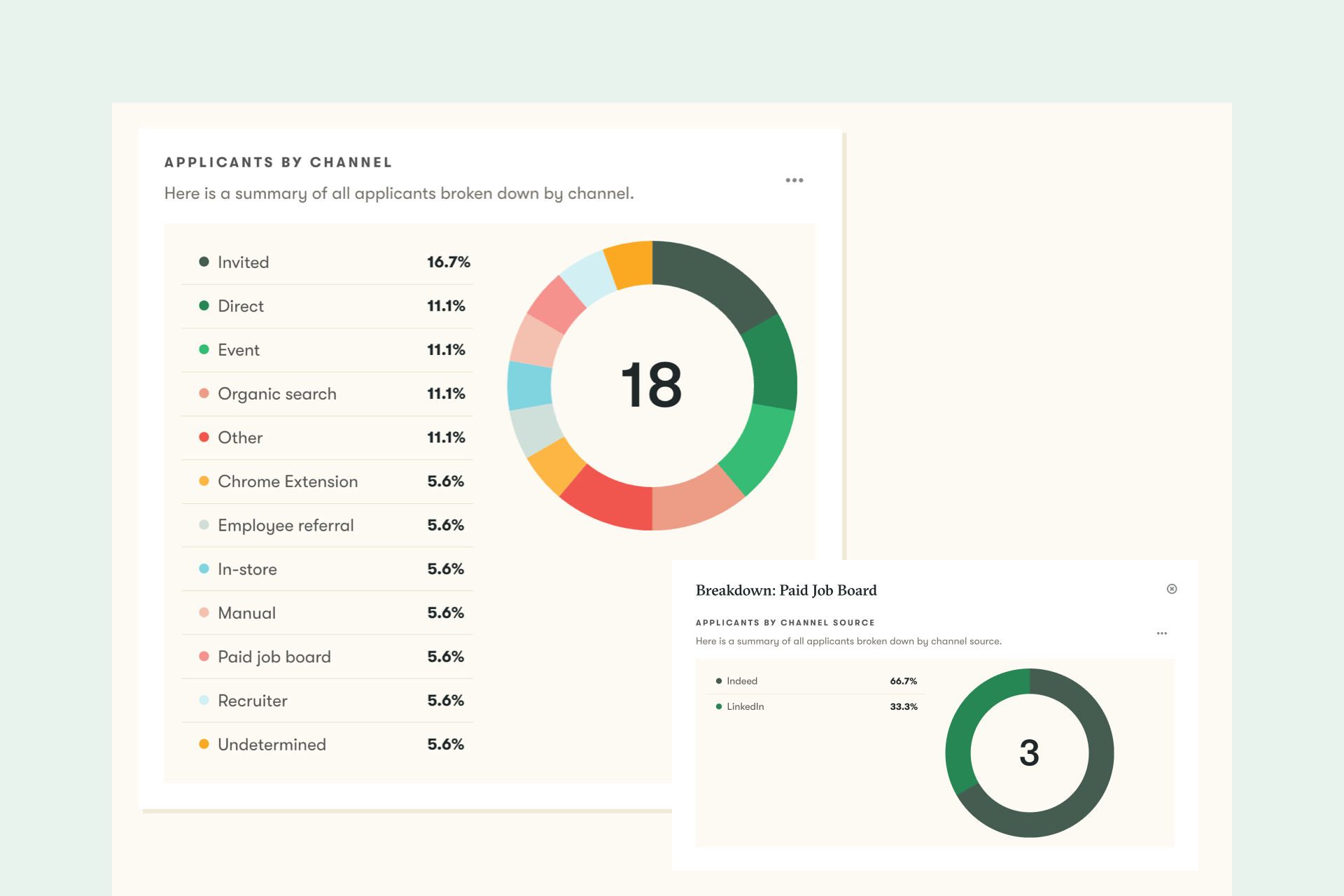Screen dimensions: 1344x896
Task: Click the Paid job board legend entry
Action: 274,657
